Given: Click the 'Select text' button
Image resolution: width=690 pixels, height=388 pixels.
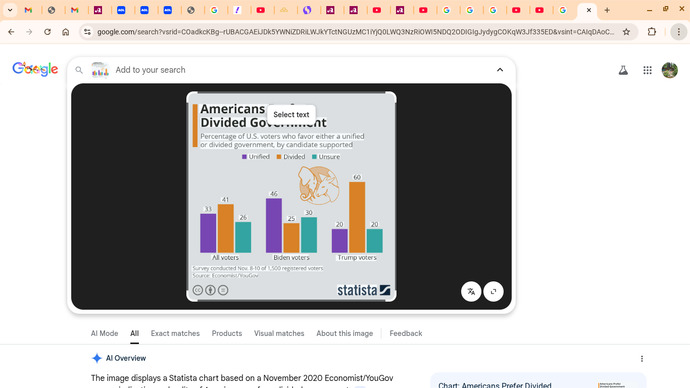Looking at the screenshot, I should pyautogui.click(x=291, y=114).
